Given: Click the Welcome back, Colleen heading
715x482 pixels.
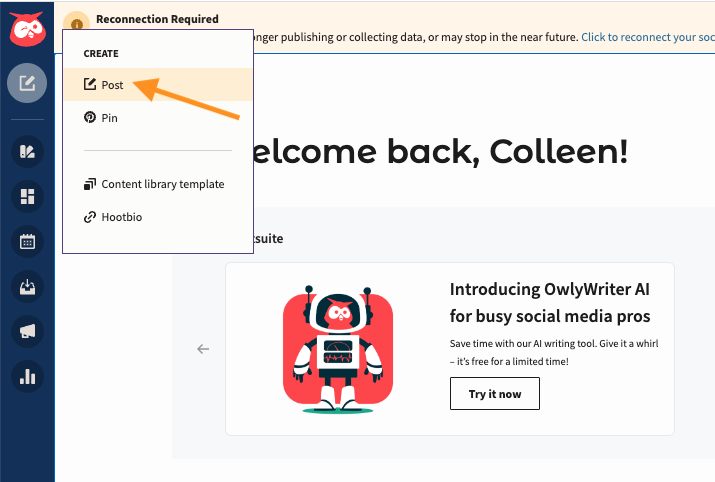Looking at the screenshot, I should point(440,152).
